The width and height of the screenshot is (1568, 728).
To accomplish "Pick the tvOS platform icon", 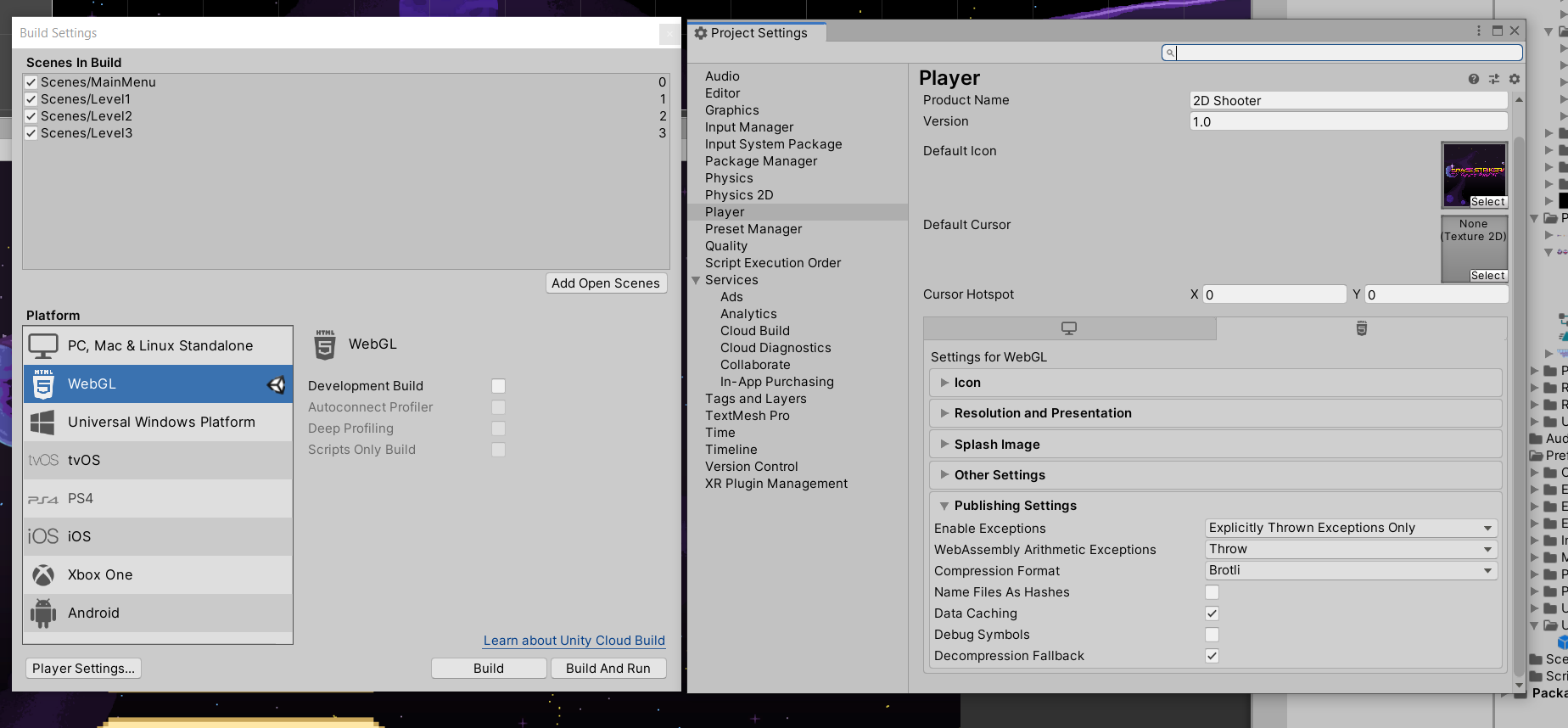I will pos(43,460).
